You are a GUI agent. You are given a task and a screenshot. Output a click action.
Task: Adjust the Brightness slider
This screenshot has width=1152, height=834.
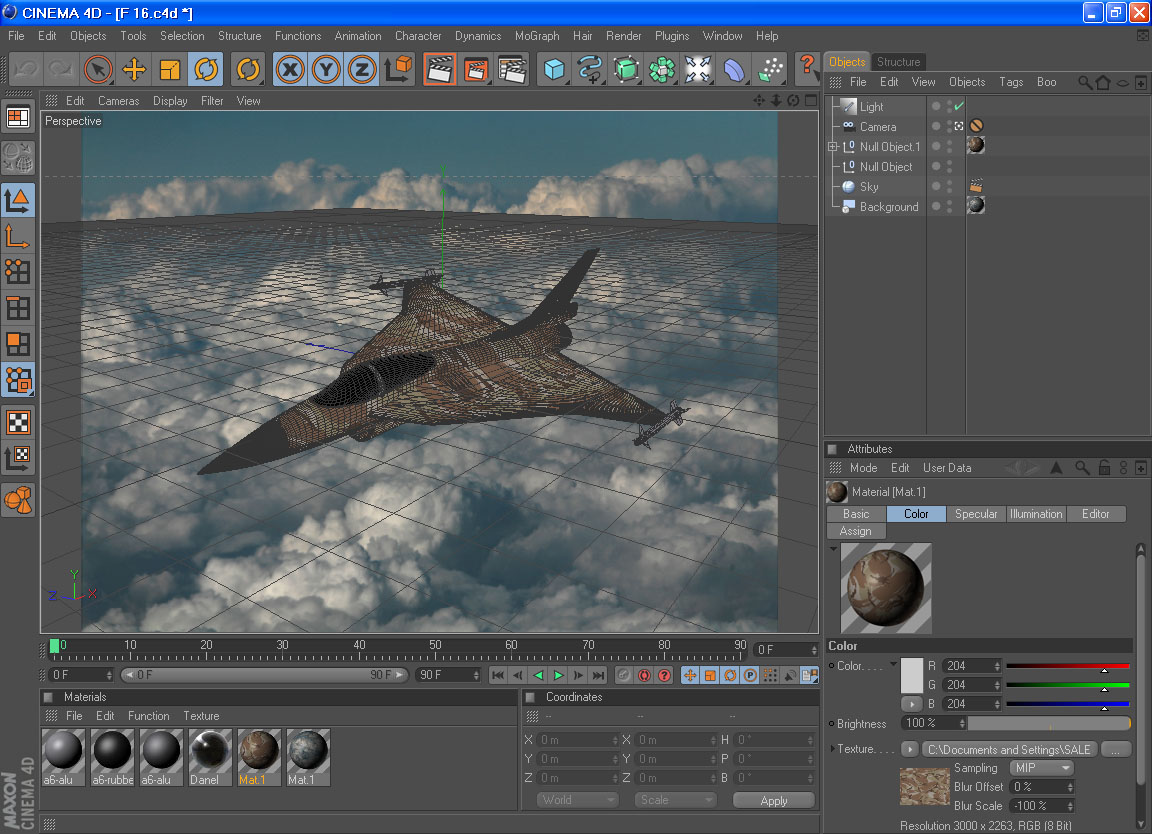(x=1049, y=724)
